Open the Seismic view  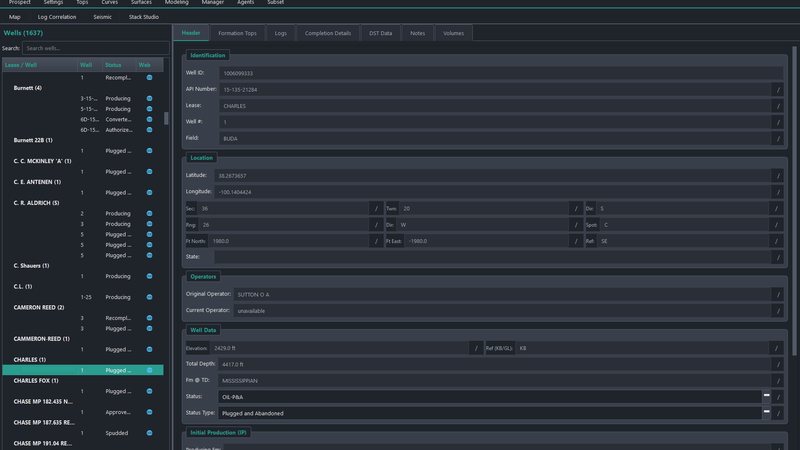coord(103,17)
